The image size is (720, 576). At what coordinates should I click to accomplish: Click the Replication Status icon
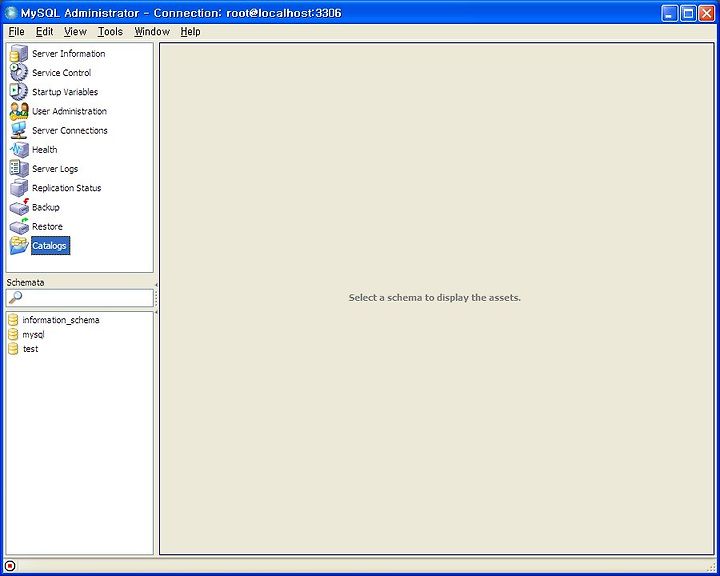19,188
